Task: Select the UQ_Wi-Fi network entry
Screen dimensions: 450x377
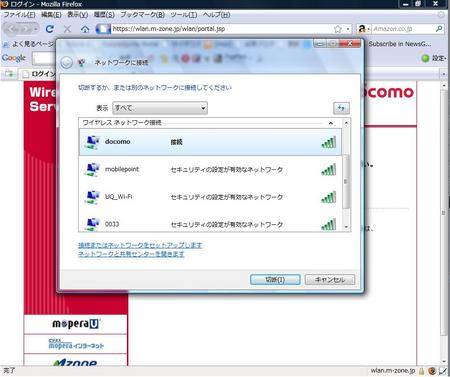Action: click(210, 197)
